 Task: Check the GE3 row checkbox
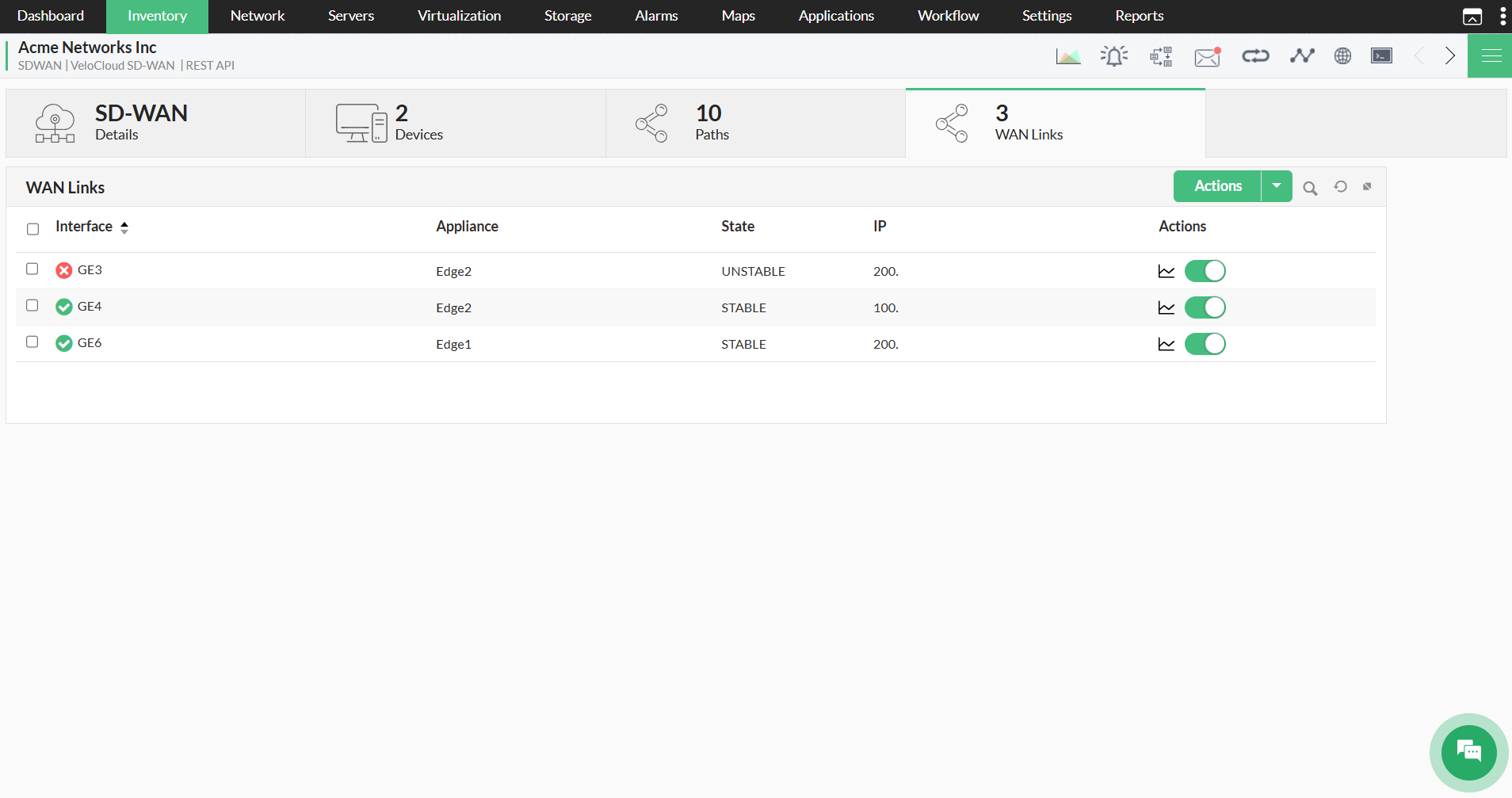tap(32, 269)
